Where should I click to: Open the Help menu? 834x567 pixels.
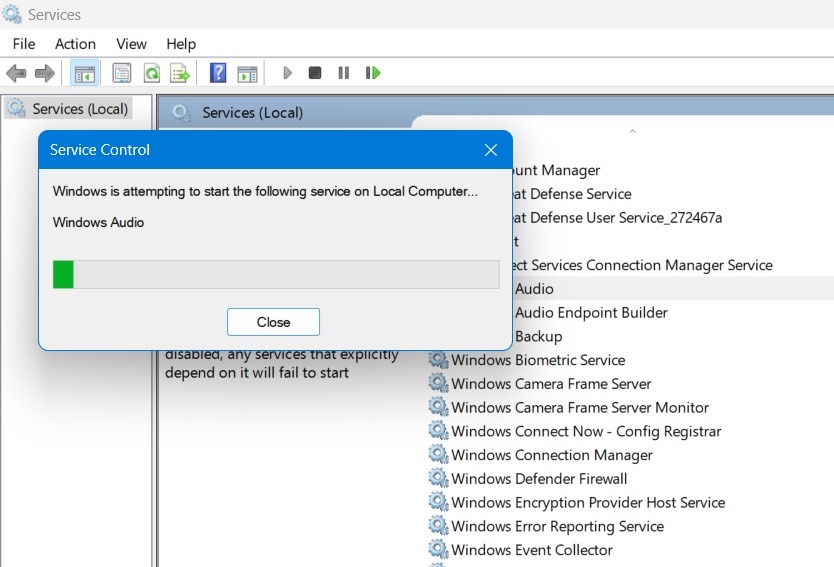click(181, 44)
